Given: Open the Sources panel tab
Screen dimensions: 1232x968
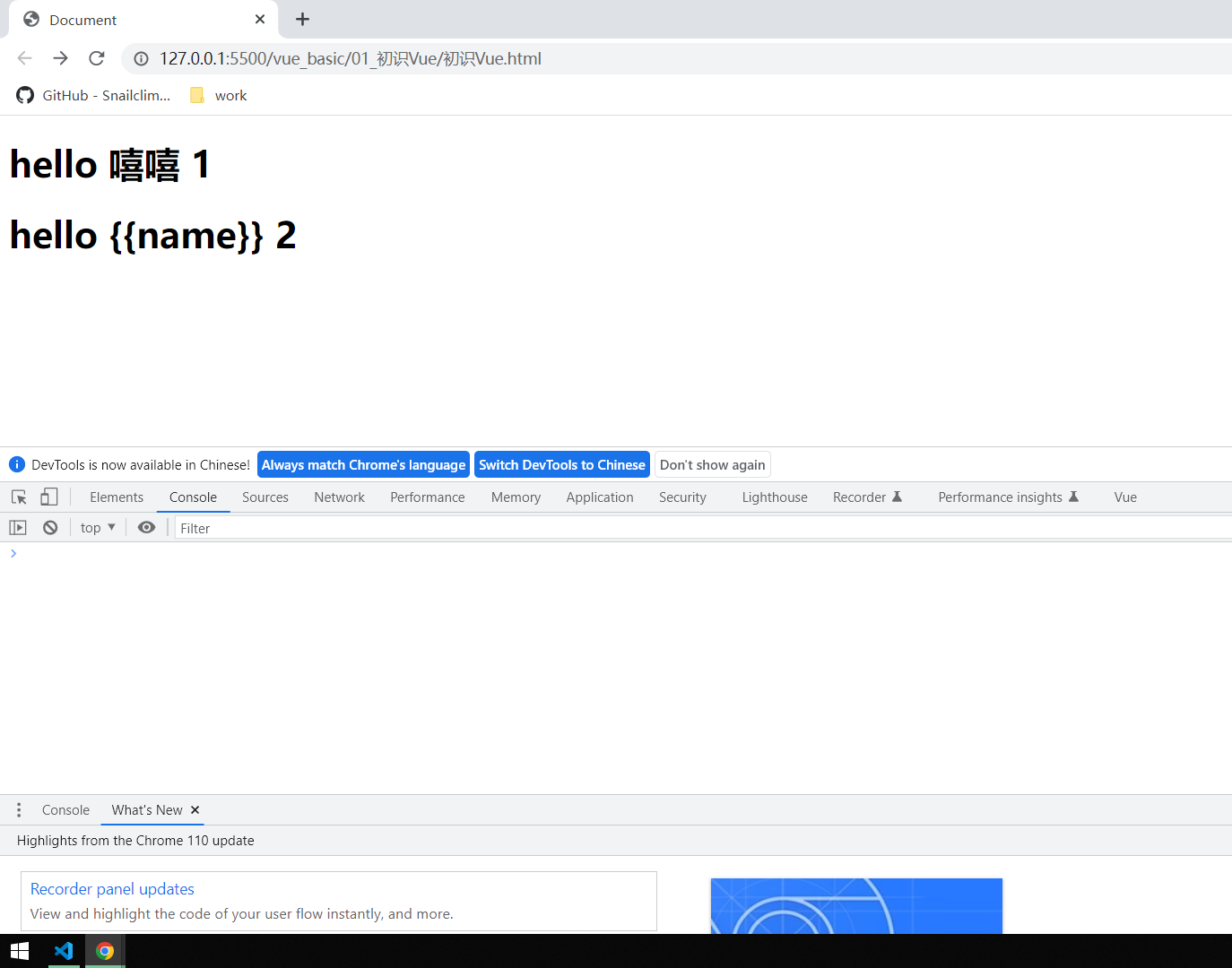Looking at the screenshot, I should 265,497.
